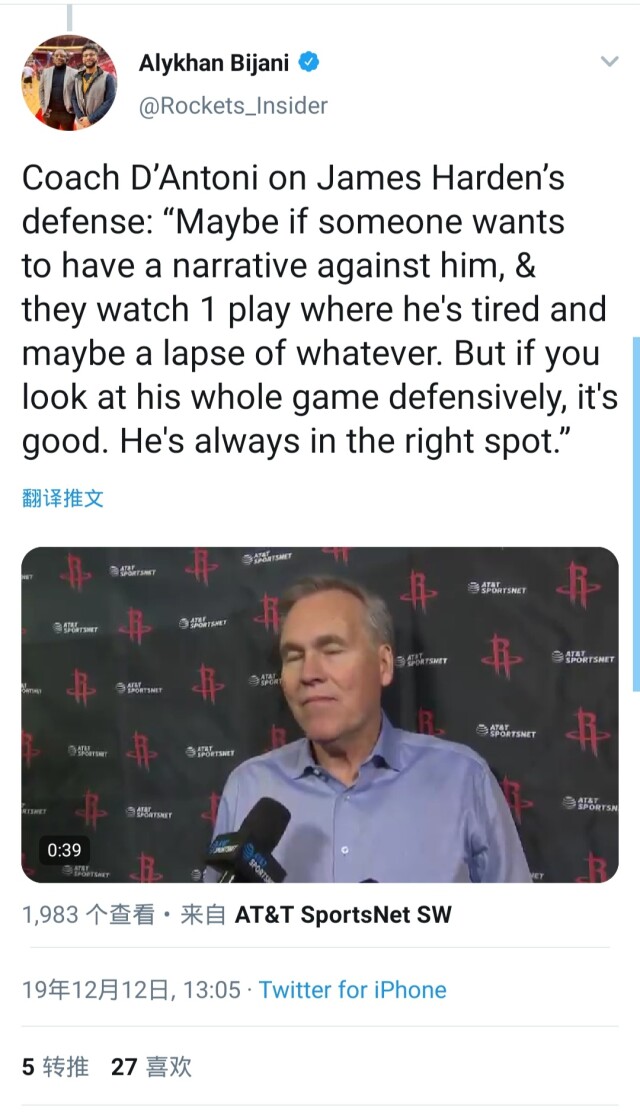Open the Alykhan Bijani display name
640x1112 pixels.
(x=214, y=63)
